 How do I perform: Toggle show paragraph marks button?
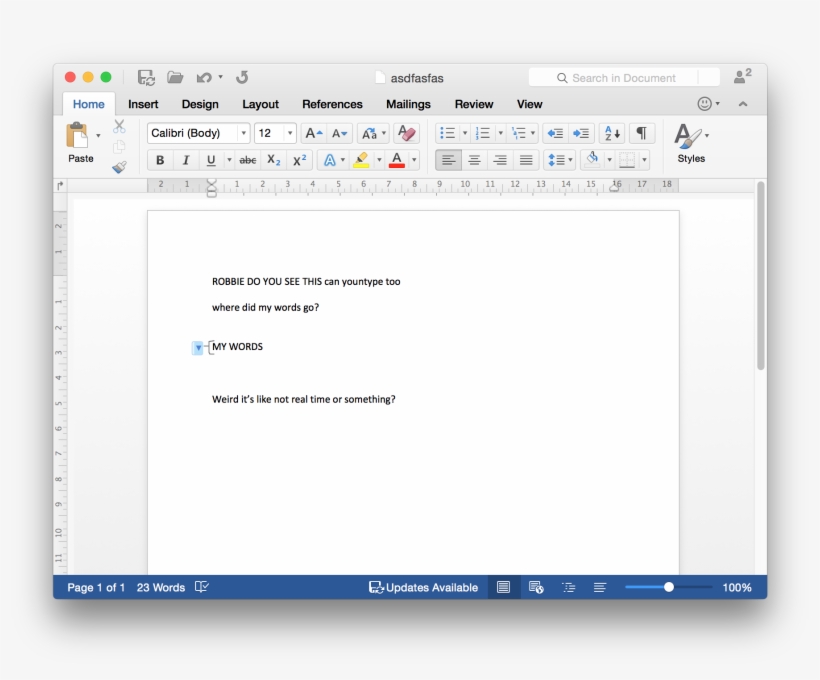[x=642, y=133]
